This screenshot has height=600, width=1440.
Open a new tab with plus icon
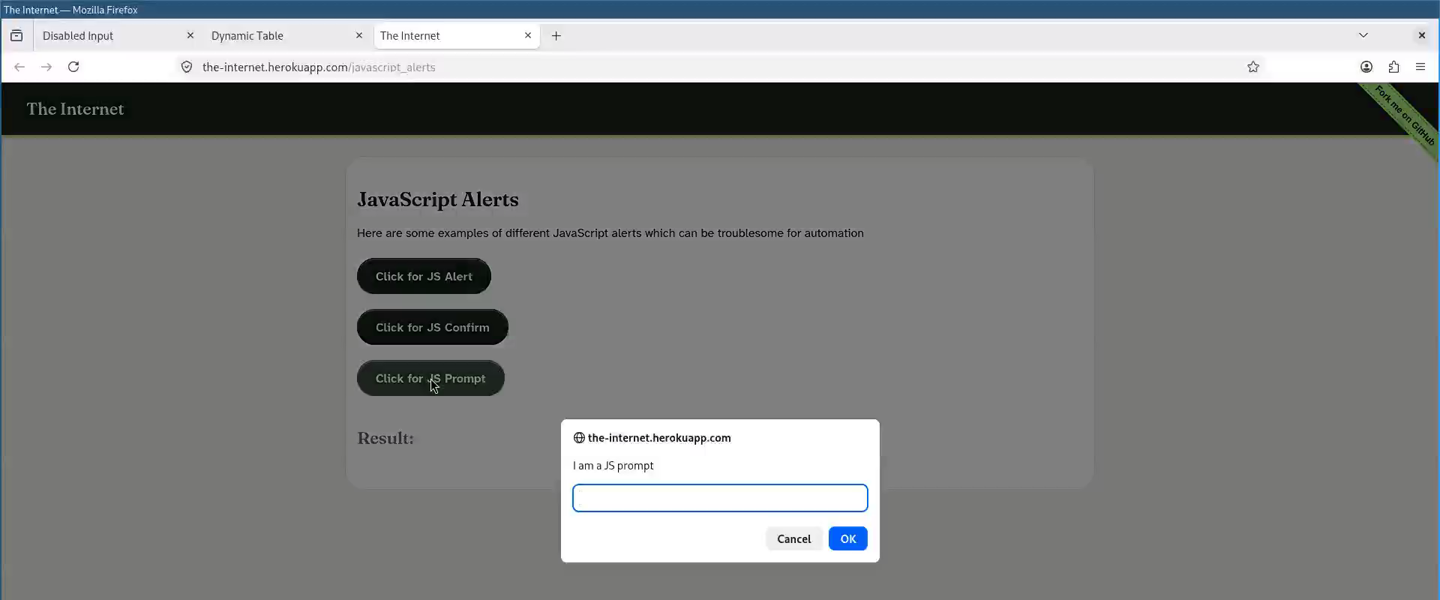click(x=556, y=36)
